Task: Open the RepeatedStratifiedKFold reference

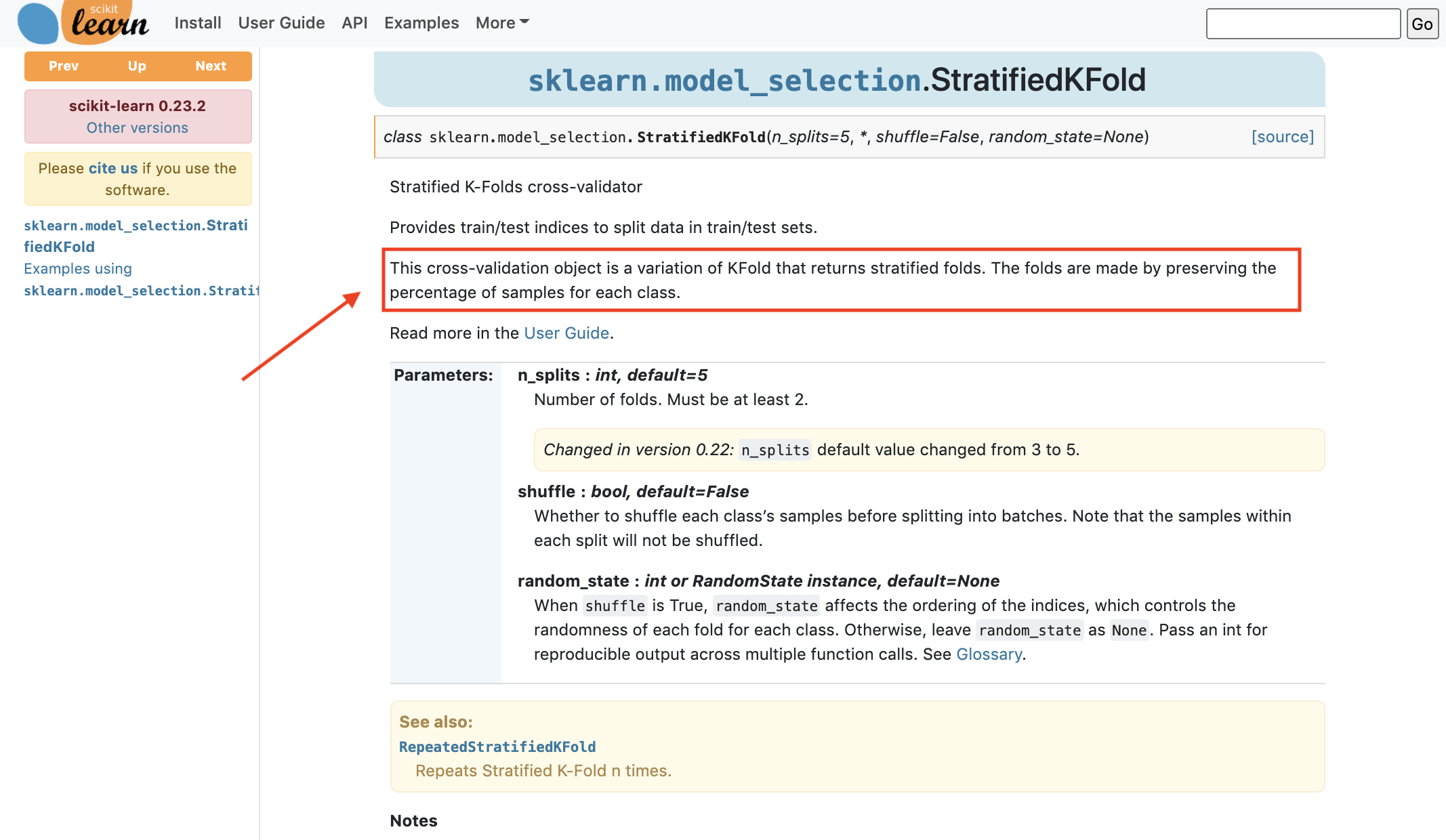Action: (497, 747)
